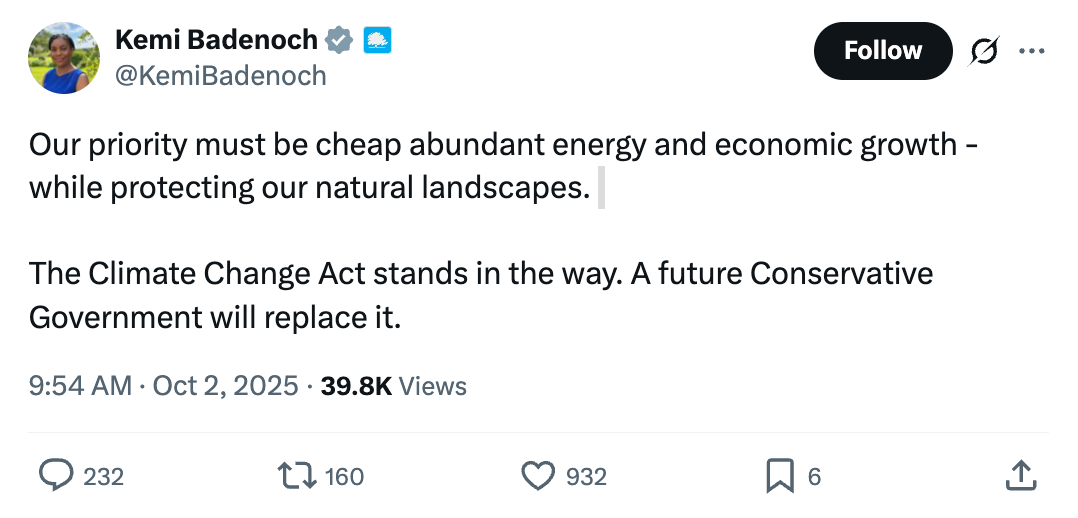The height and width of the screenshot is (518, 1078).
Task: Click the Grok slashed-circle icon
Action: click(983, 50)
